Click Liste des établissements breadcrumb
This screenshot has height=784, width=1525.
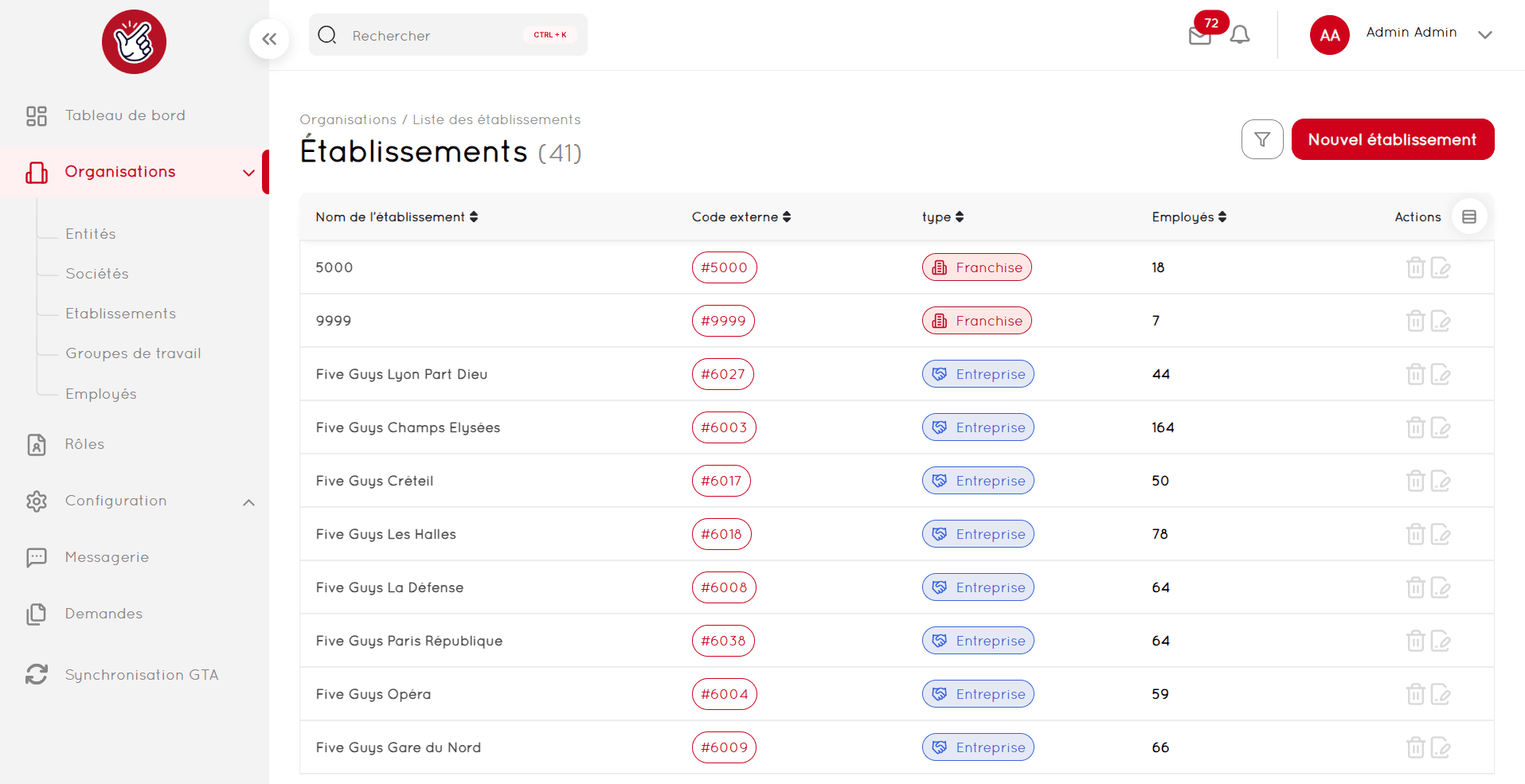(x=497, y=119)
